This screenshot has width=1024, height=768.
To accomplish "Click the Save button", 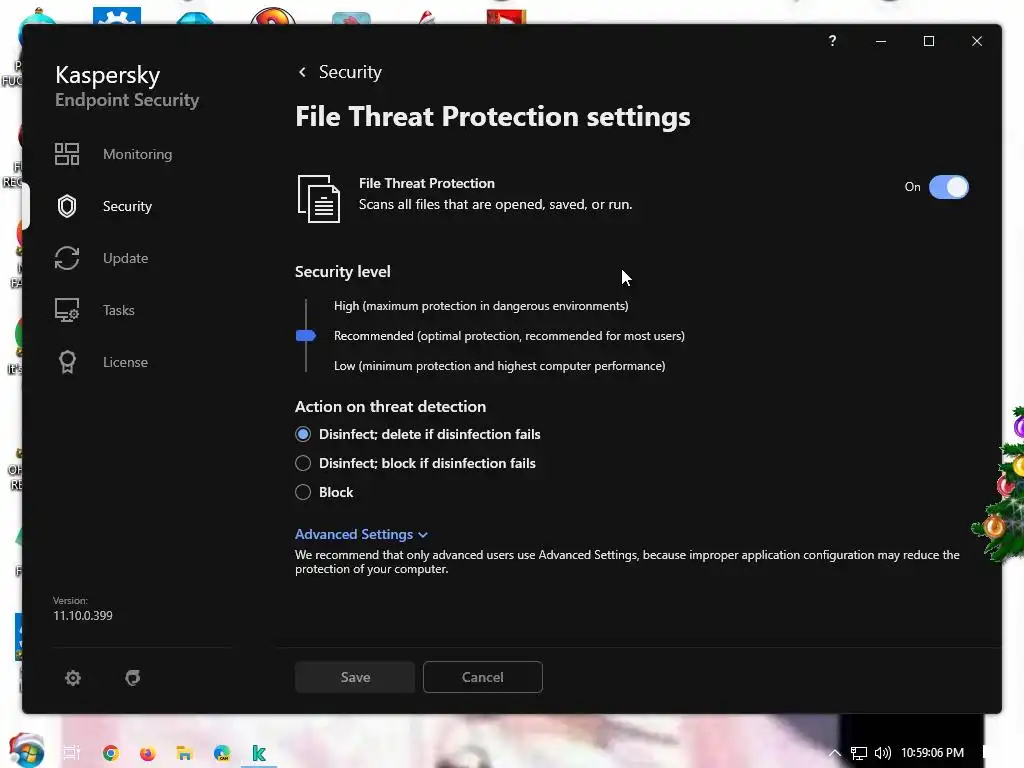I will [355, 677].
